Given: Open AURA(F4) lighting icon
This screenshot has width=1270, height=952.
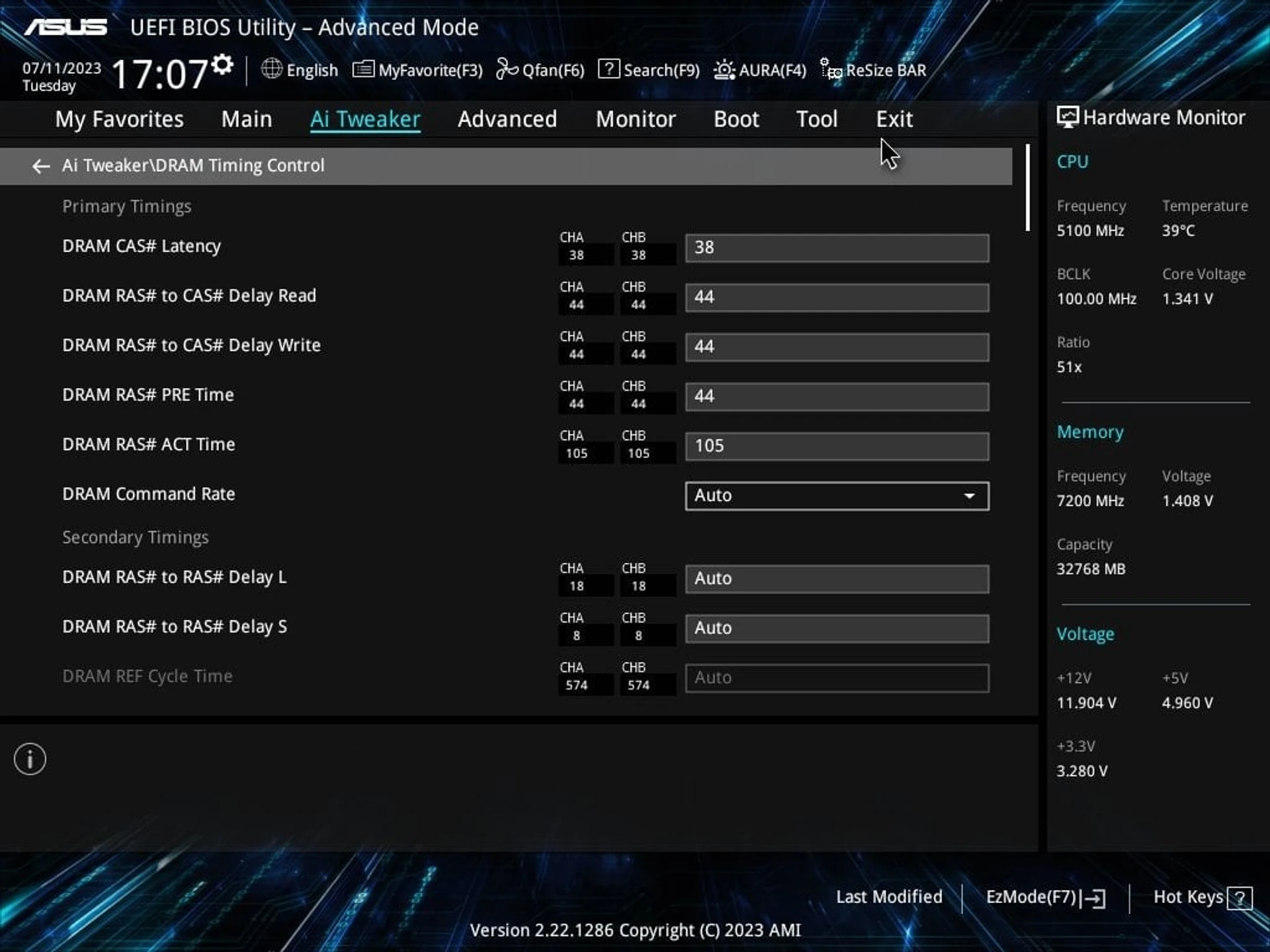Looking at the screenshot, I should (x=724, y=69).
